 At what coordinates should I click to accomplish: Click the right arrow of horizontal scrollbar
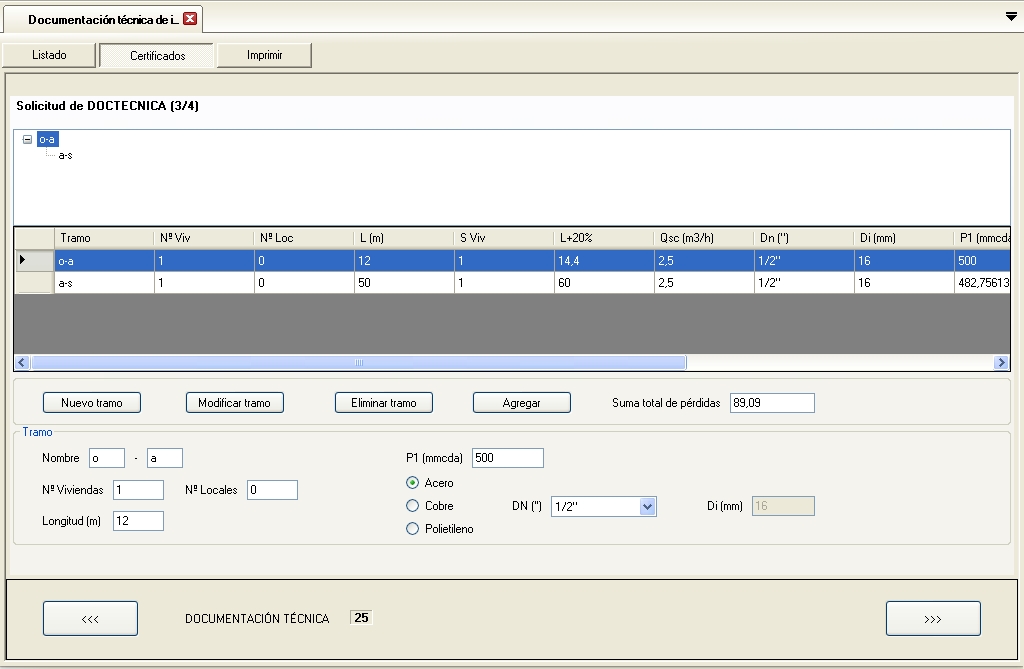click(1001, 363)
